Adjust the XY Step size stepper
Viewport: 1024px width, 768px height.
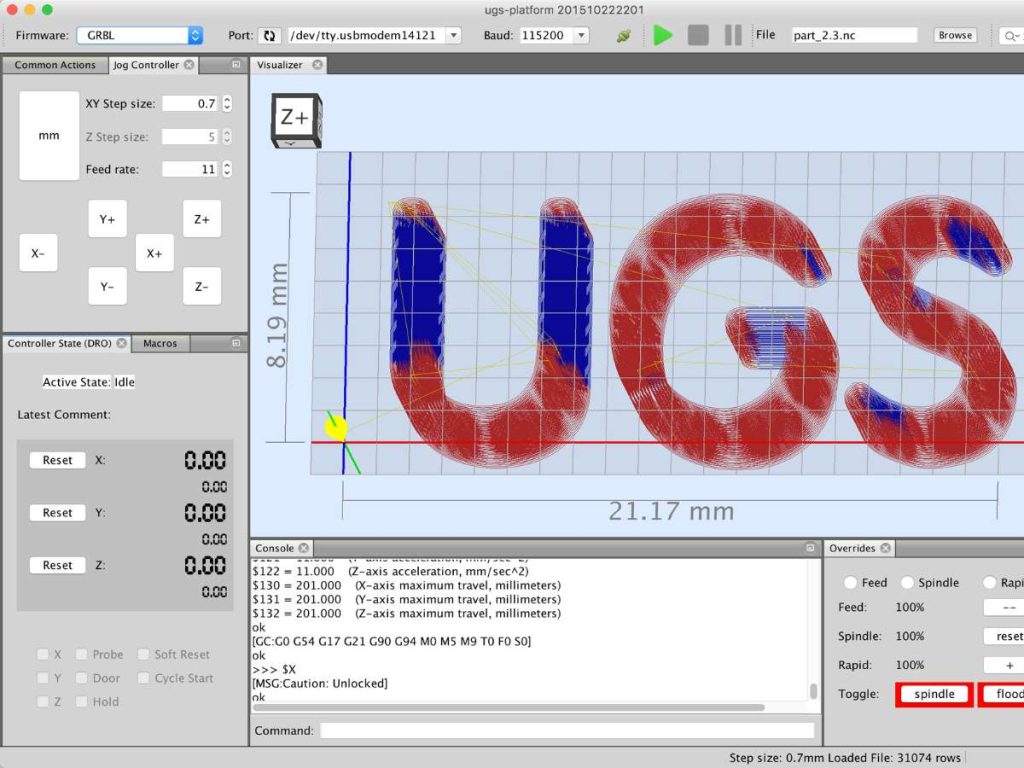227,103
